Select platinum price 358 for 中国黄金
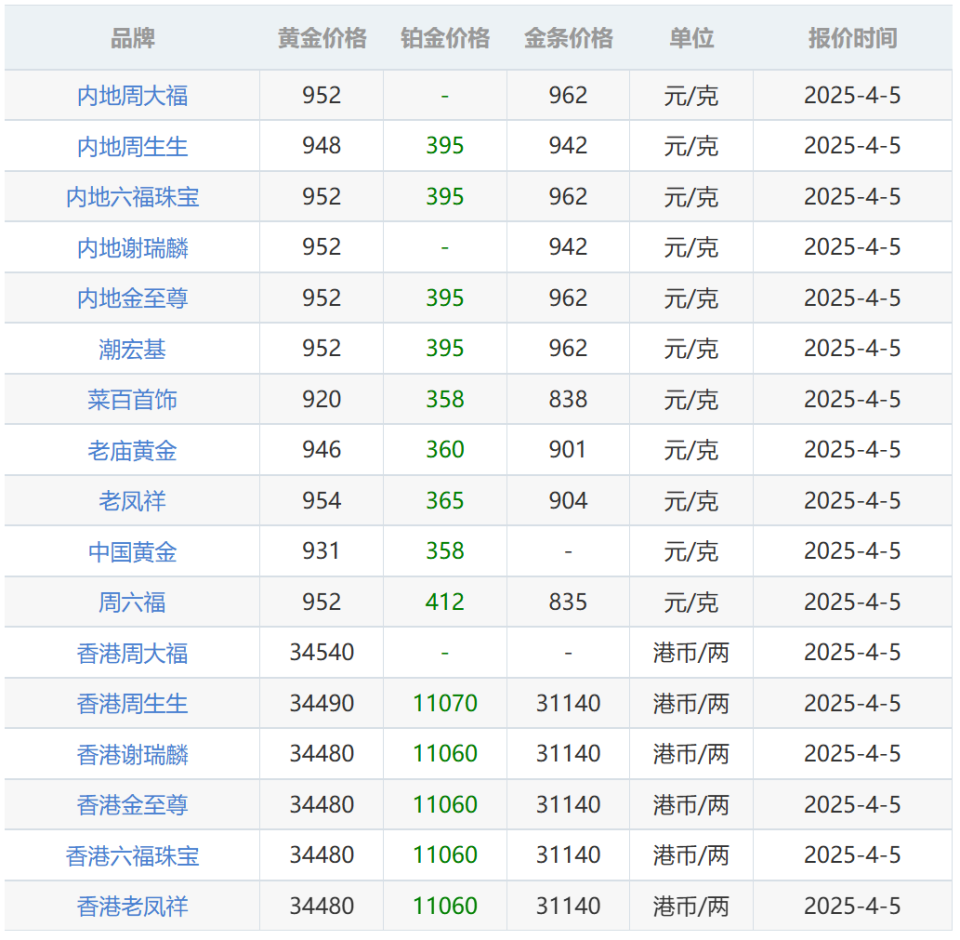Image resolution: width=960 pixels, height=940 pixels. coord(445,551)
